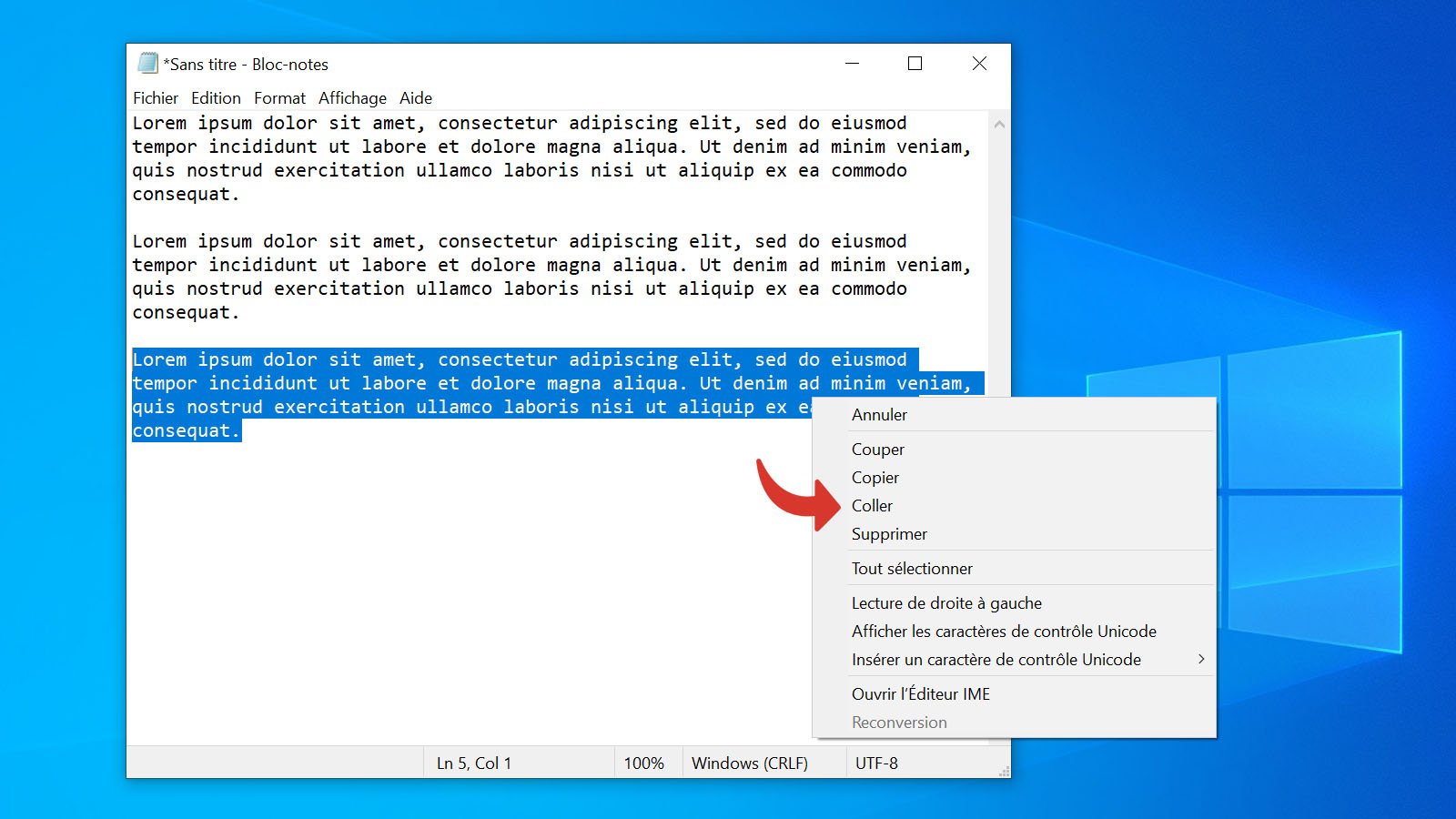Choose Annuler in the context menu

pyautogui.click(x=1014, y=415)
